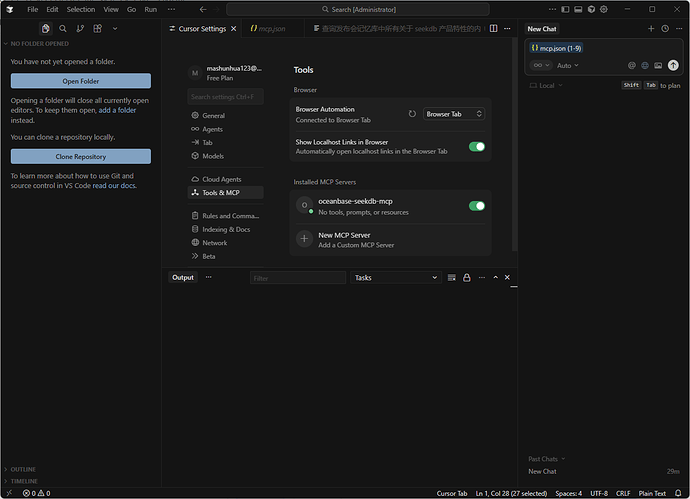
Task: Open the Search view in sidebar
Action: pyautogui.click(x=63, y=29)
